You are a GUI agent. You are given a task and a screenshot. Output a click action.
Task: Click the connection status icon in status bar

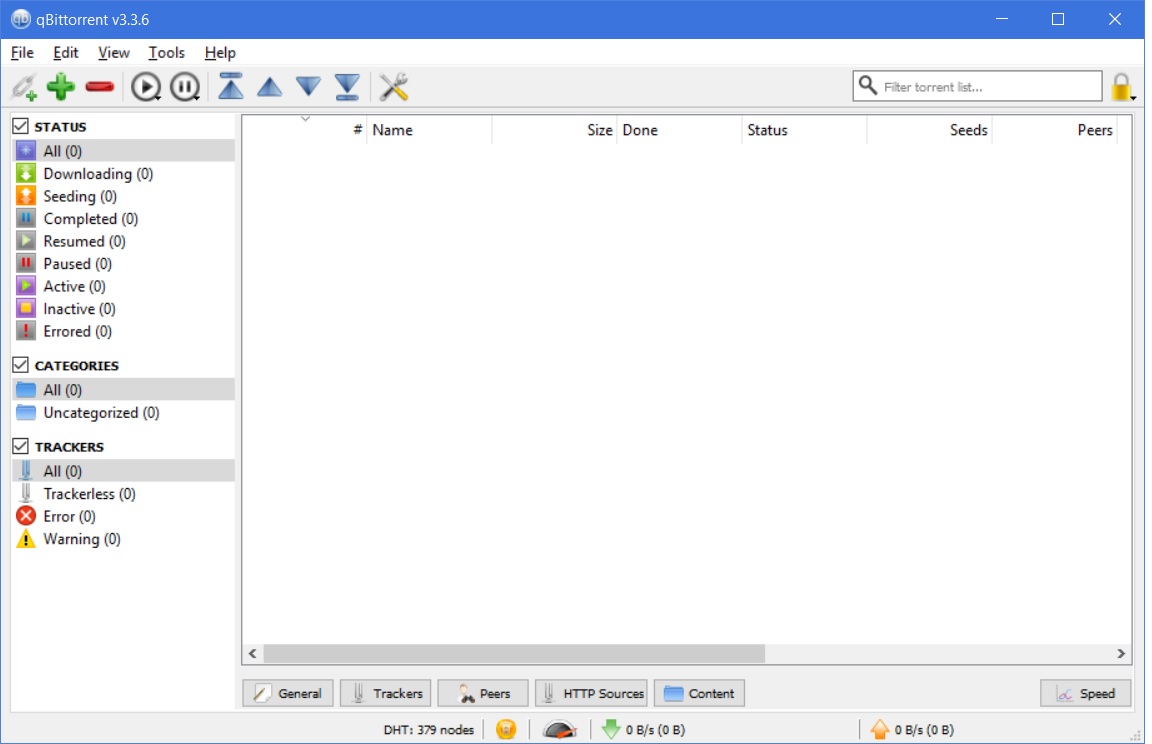[x=505, y=730]
